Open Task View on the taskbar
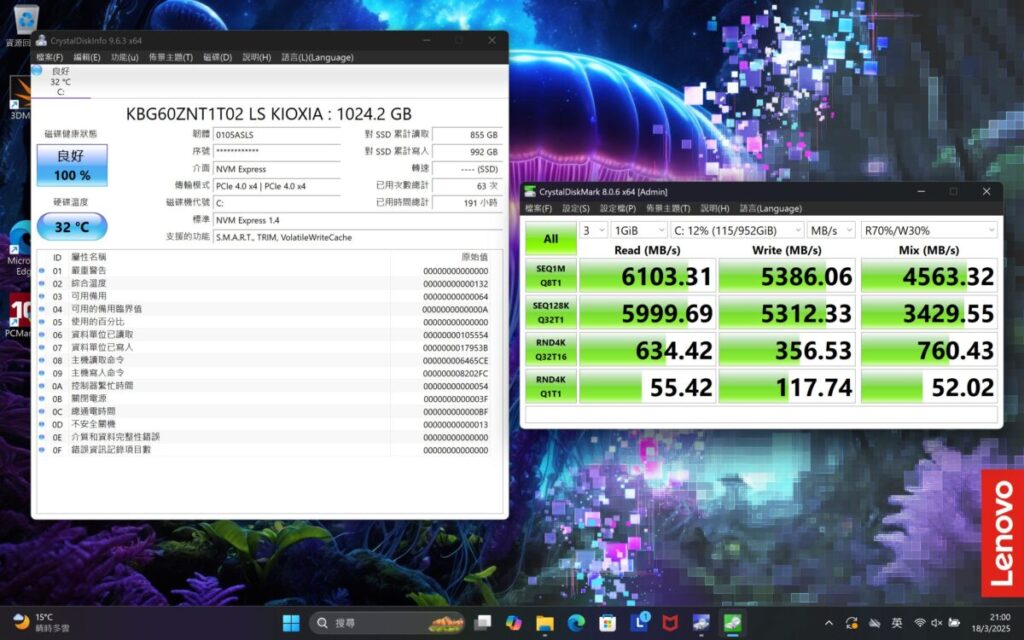The image size is (1024, 640). click(x=483, y=623)
